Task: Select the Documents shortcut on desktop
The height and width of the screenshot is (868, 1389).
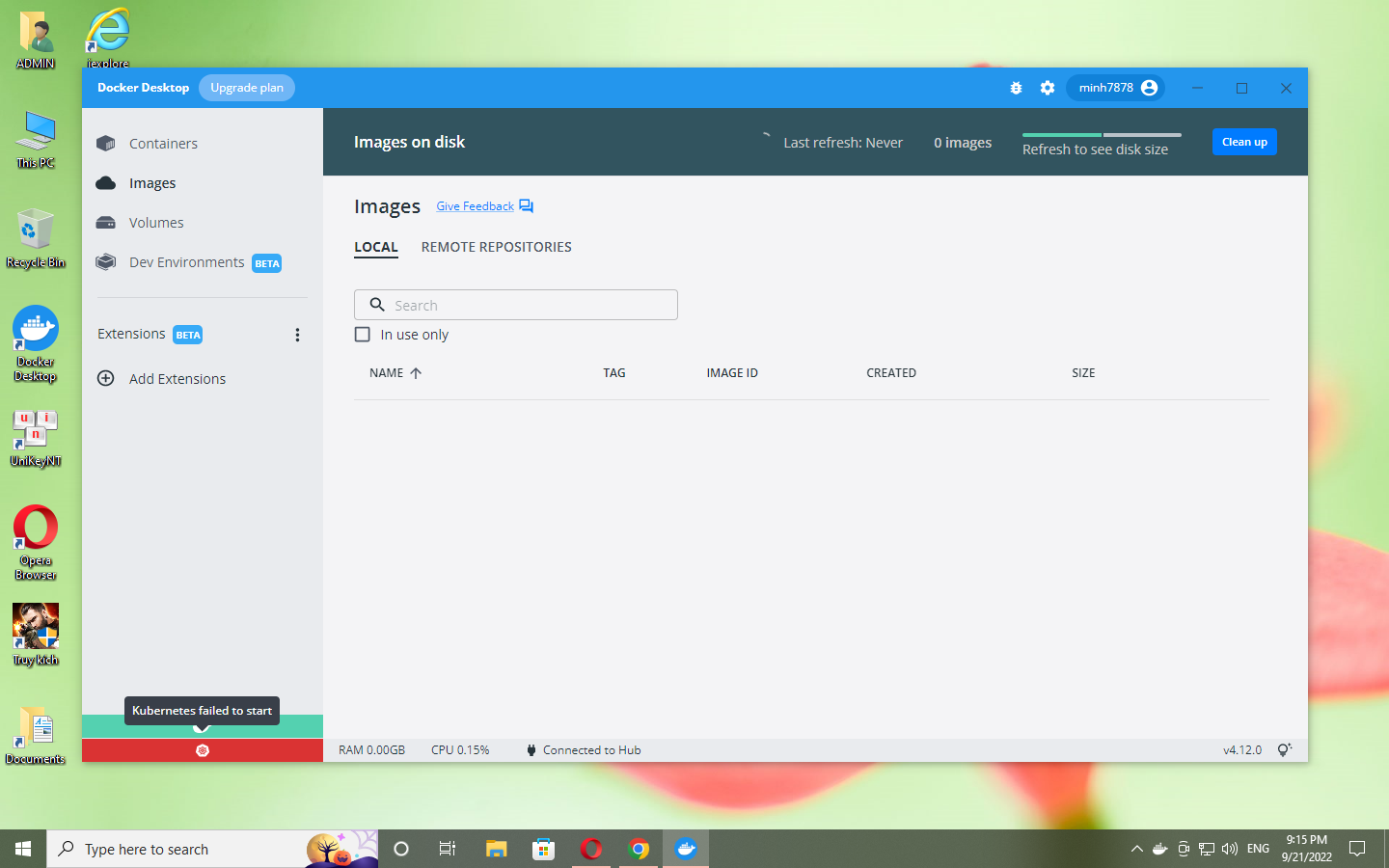Action: click(x=36, y=735)
